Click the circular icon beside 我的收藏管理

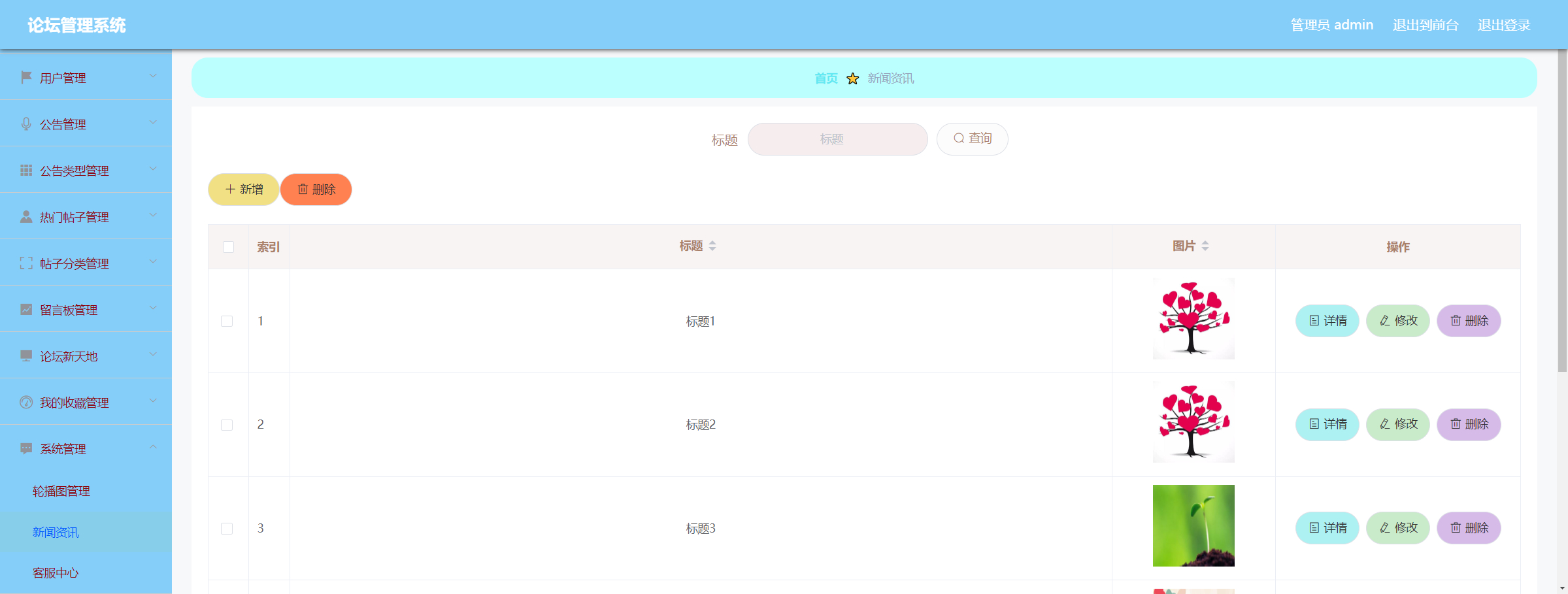(x=26, y=402)
